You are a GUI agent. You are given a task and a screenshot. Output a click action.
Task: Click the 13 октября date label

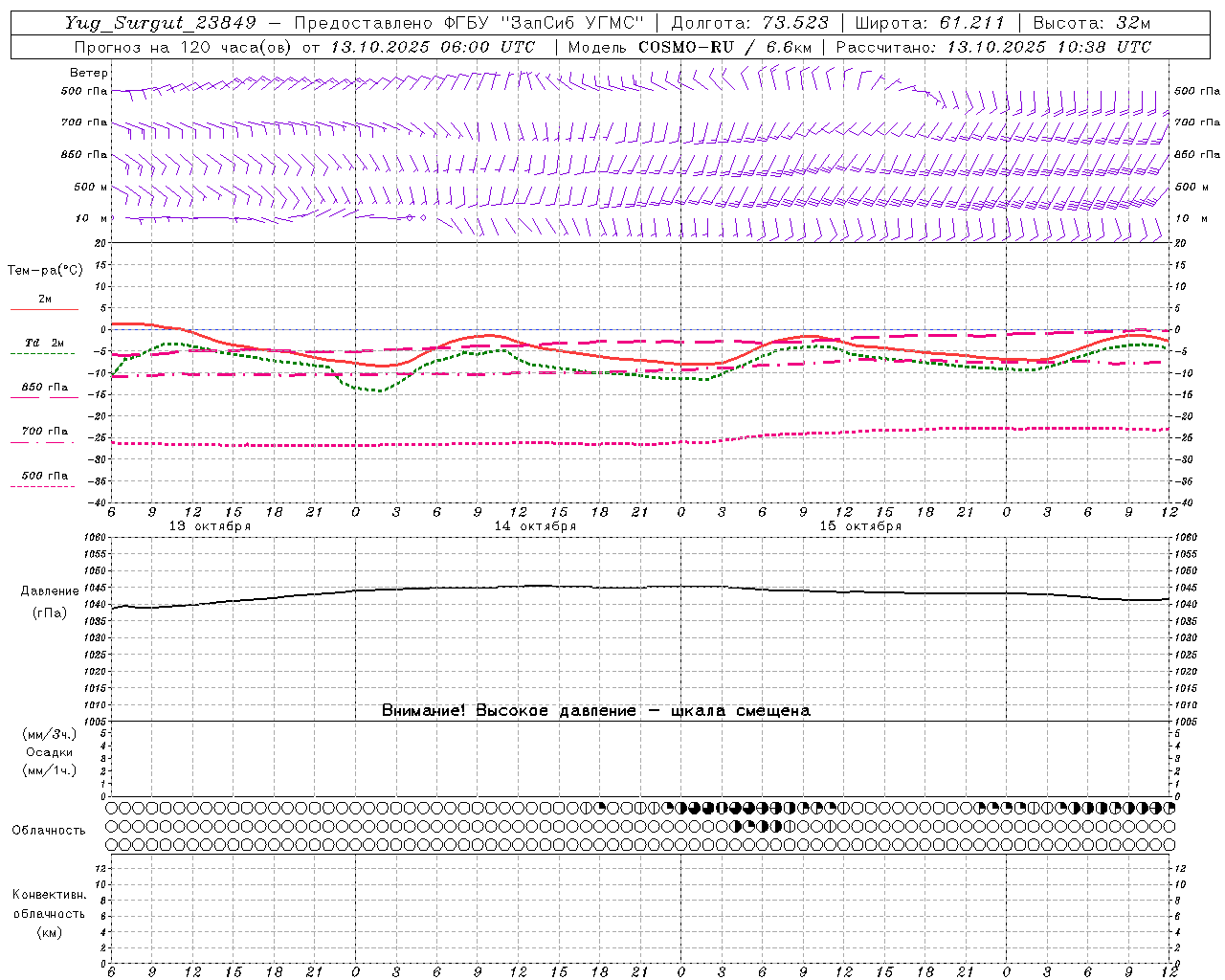[210, 526]
